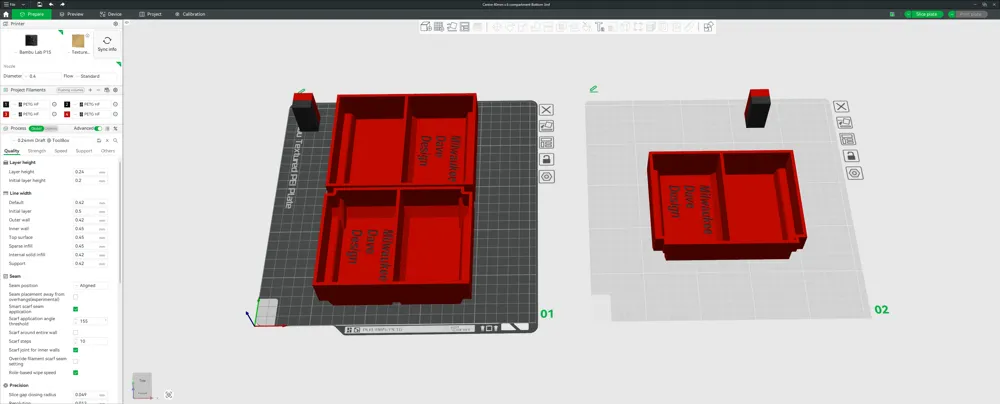Uncheck Smart scarf seam application
Screen dimensions: 1000x404
(x=75, y=309)
